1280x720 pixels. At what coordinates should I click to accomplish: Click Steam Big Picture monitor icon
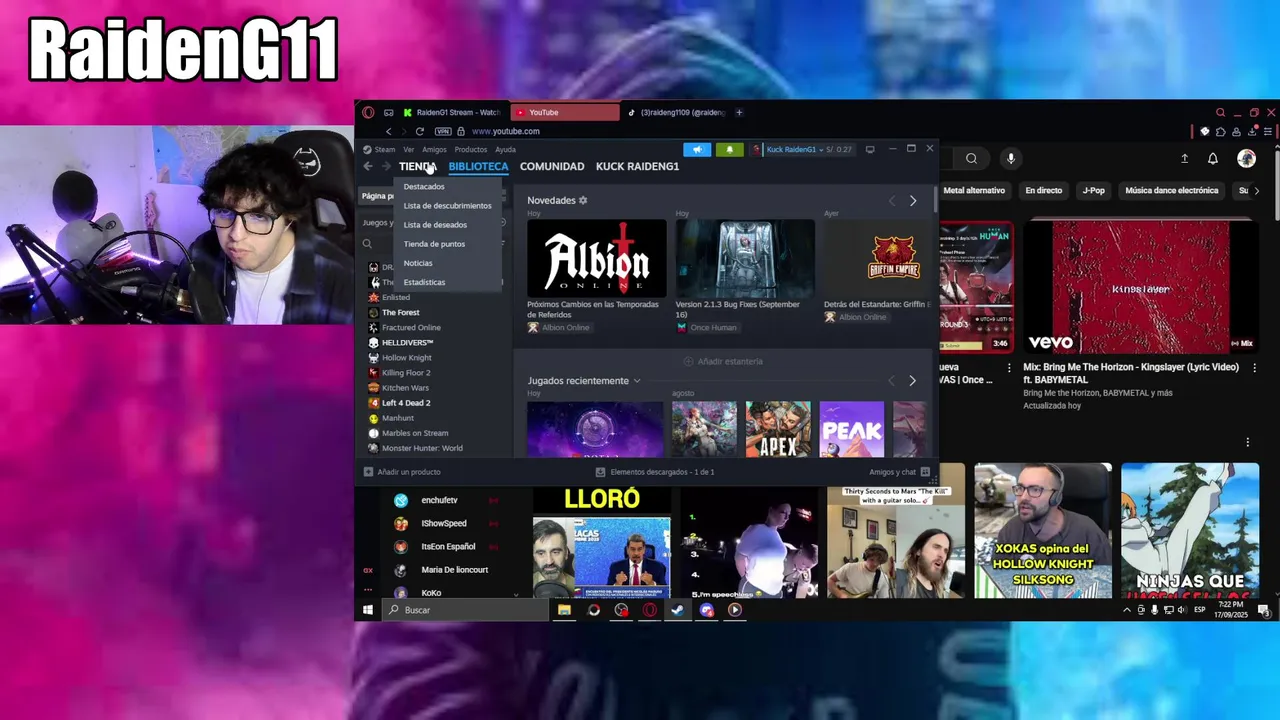870,149
